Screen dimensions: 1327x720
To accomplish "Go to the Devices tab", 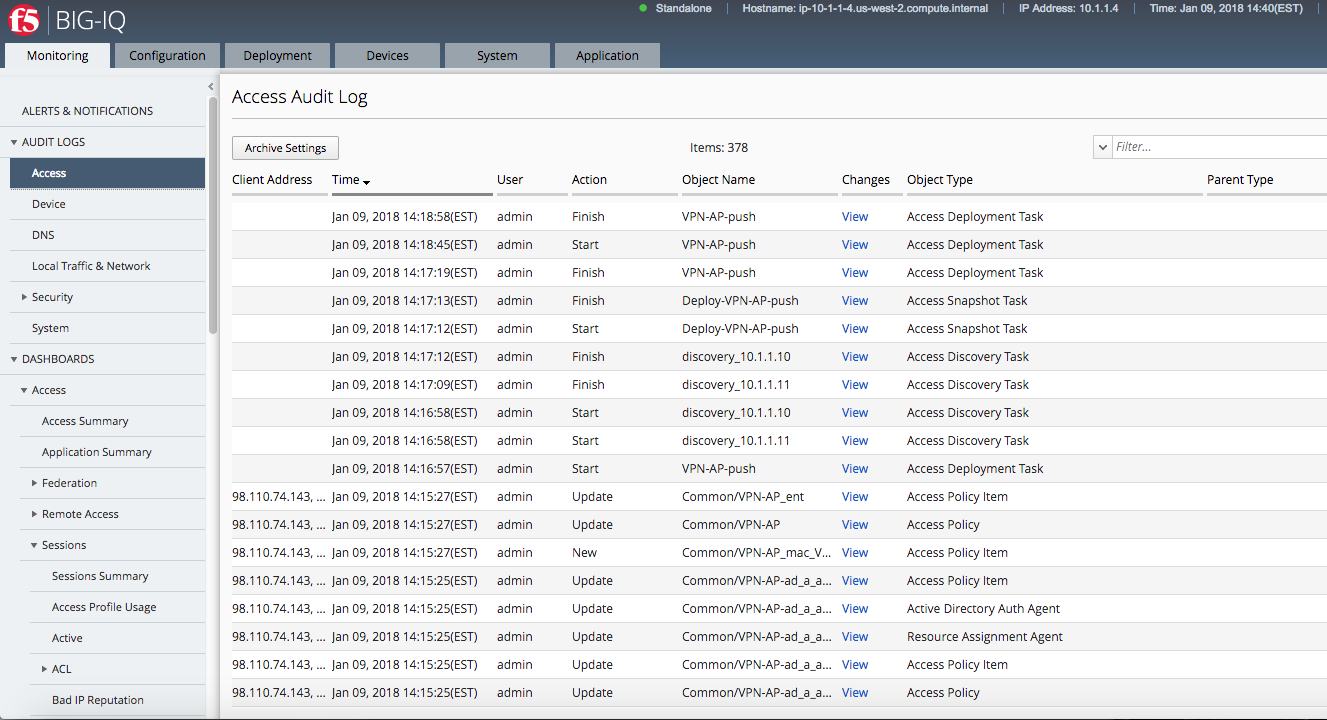I will (x=387, y=56).
